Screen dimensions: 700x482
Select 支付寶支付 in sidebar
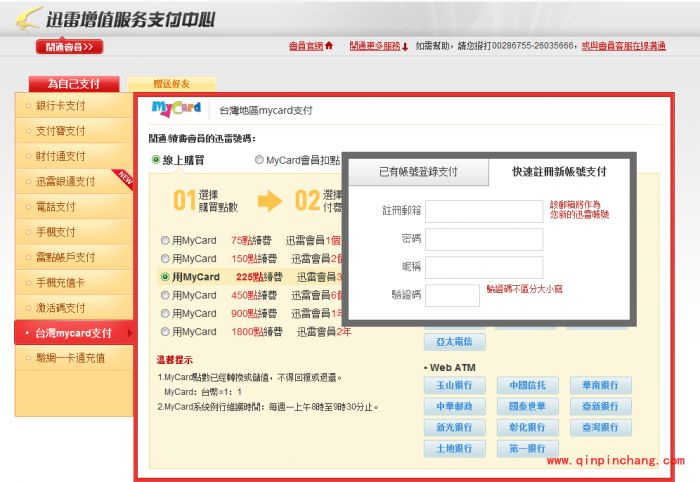tap(74, 131)
